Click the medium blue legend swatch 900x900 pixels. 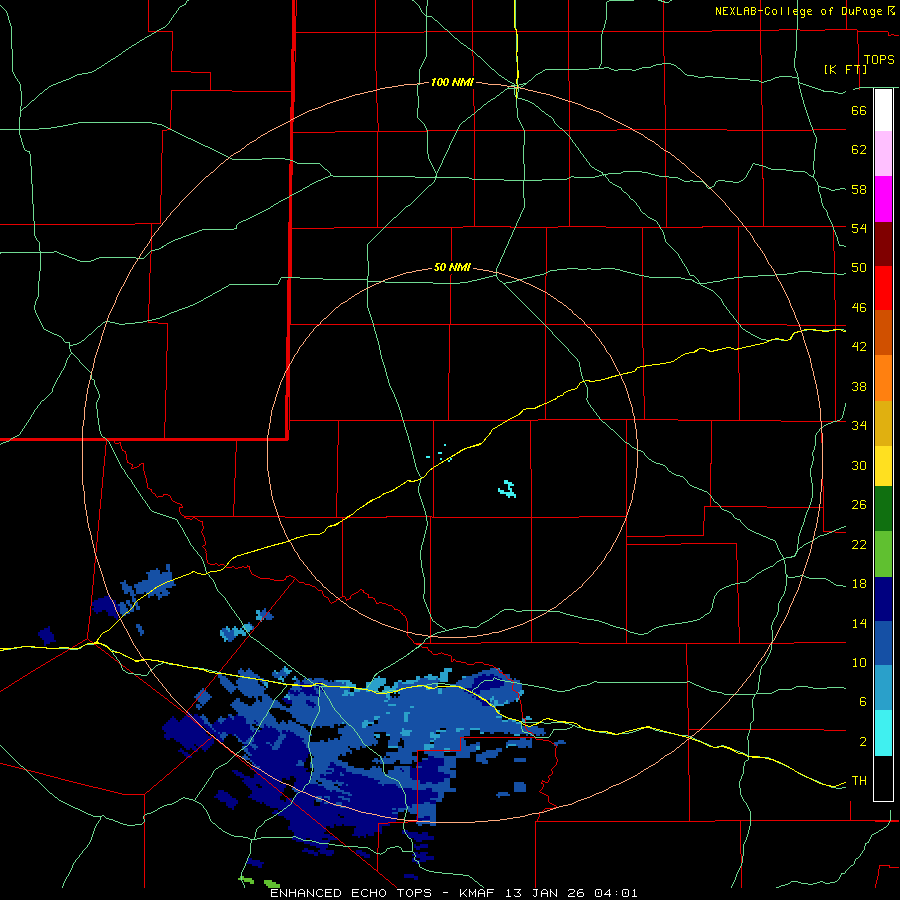point(883,643)
